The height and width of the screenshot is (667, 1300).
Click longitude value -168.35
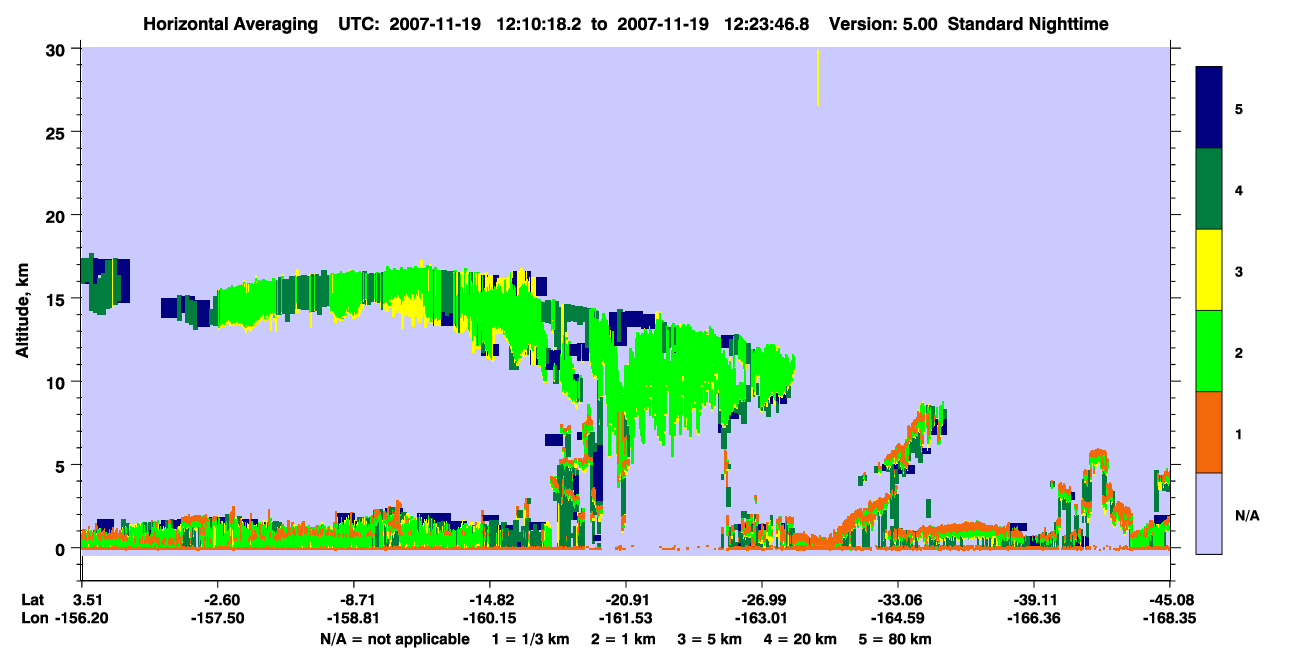click(1169, 619)
